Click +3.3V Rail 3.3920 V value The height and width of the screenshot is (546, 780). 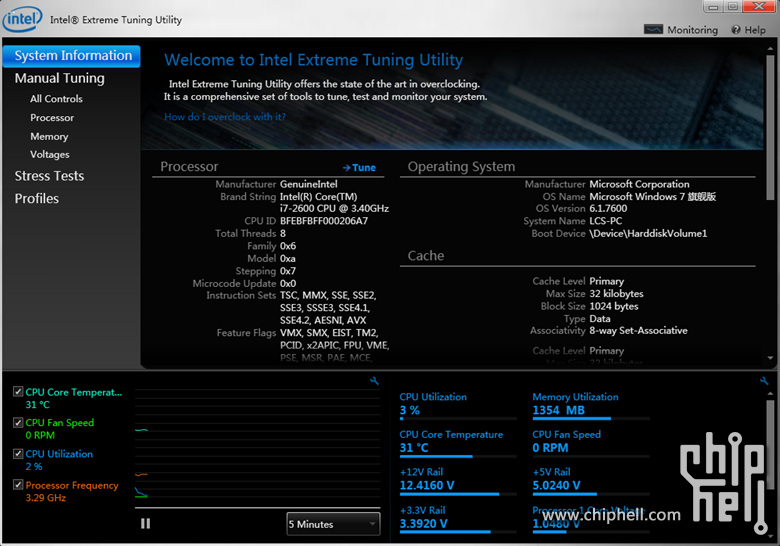[x=423, y=524]
